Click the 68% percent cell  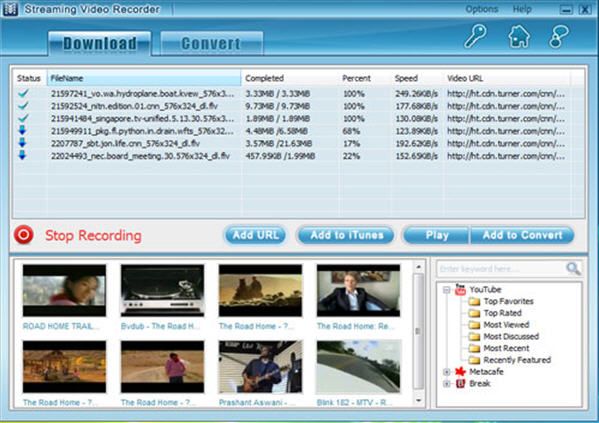pos(351,131)
